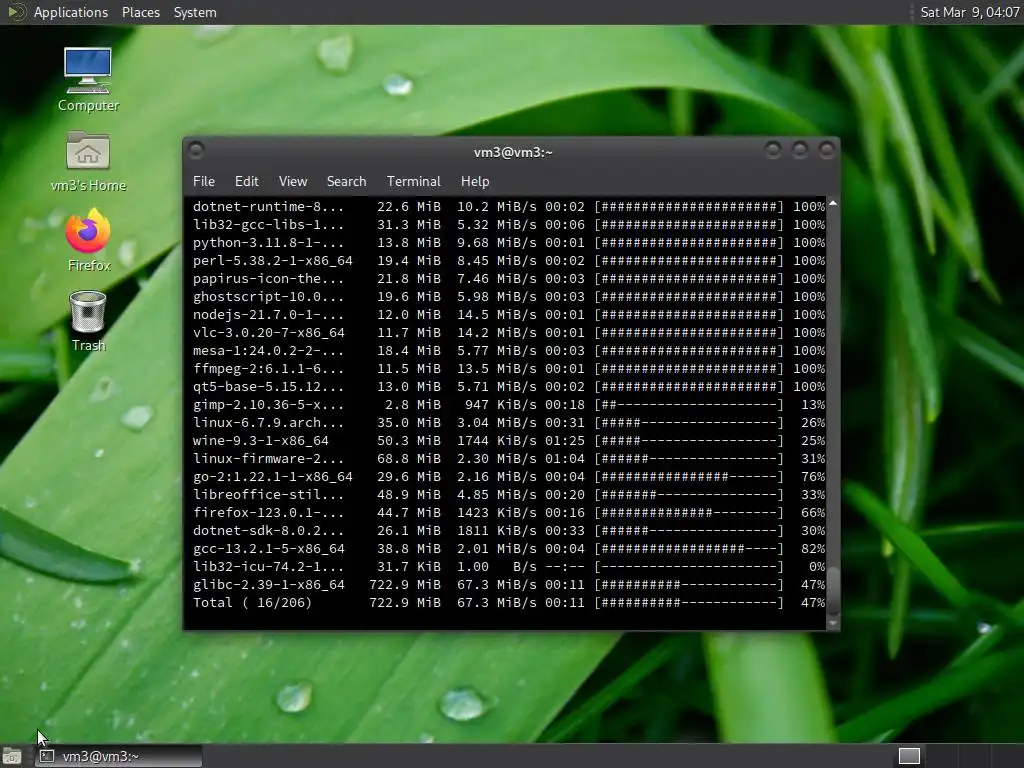Click the 1423 KiB/s firefox speed
Viewport: 1024px width, 768px height.
[496, 513]
